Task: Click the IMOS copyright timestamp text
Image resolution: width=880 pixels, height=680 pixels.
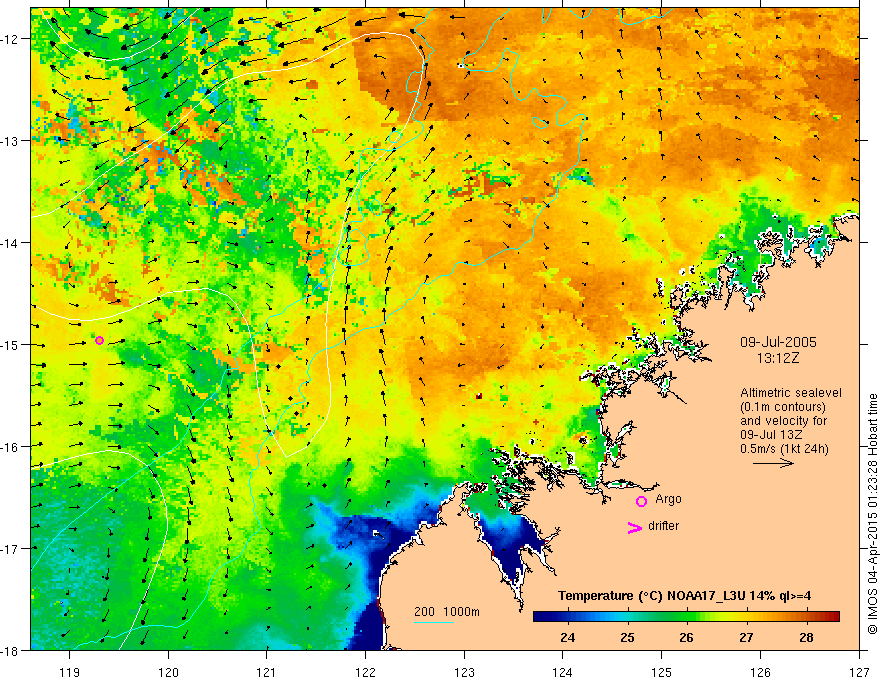Action: click(872, 514)
